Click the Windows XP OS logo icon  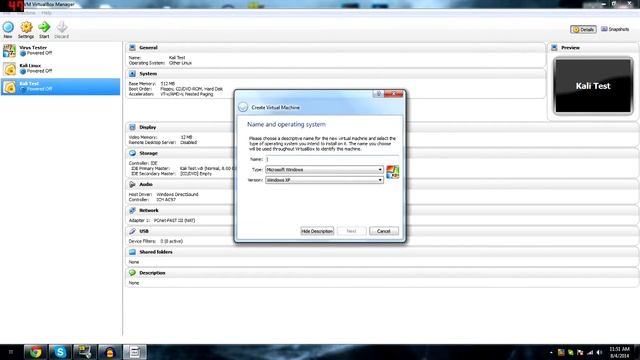point(393,172)
